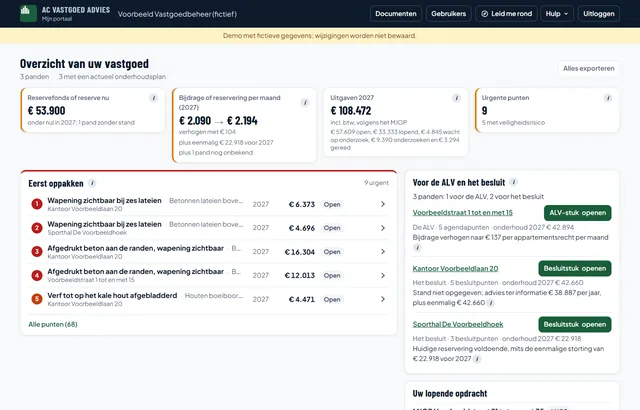Screen dimensions: 640x410
Task: Click info icon beside Voor de ALV heading
Action: (514, 182)
